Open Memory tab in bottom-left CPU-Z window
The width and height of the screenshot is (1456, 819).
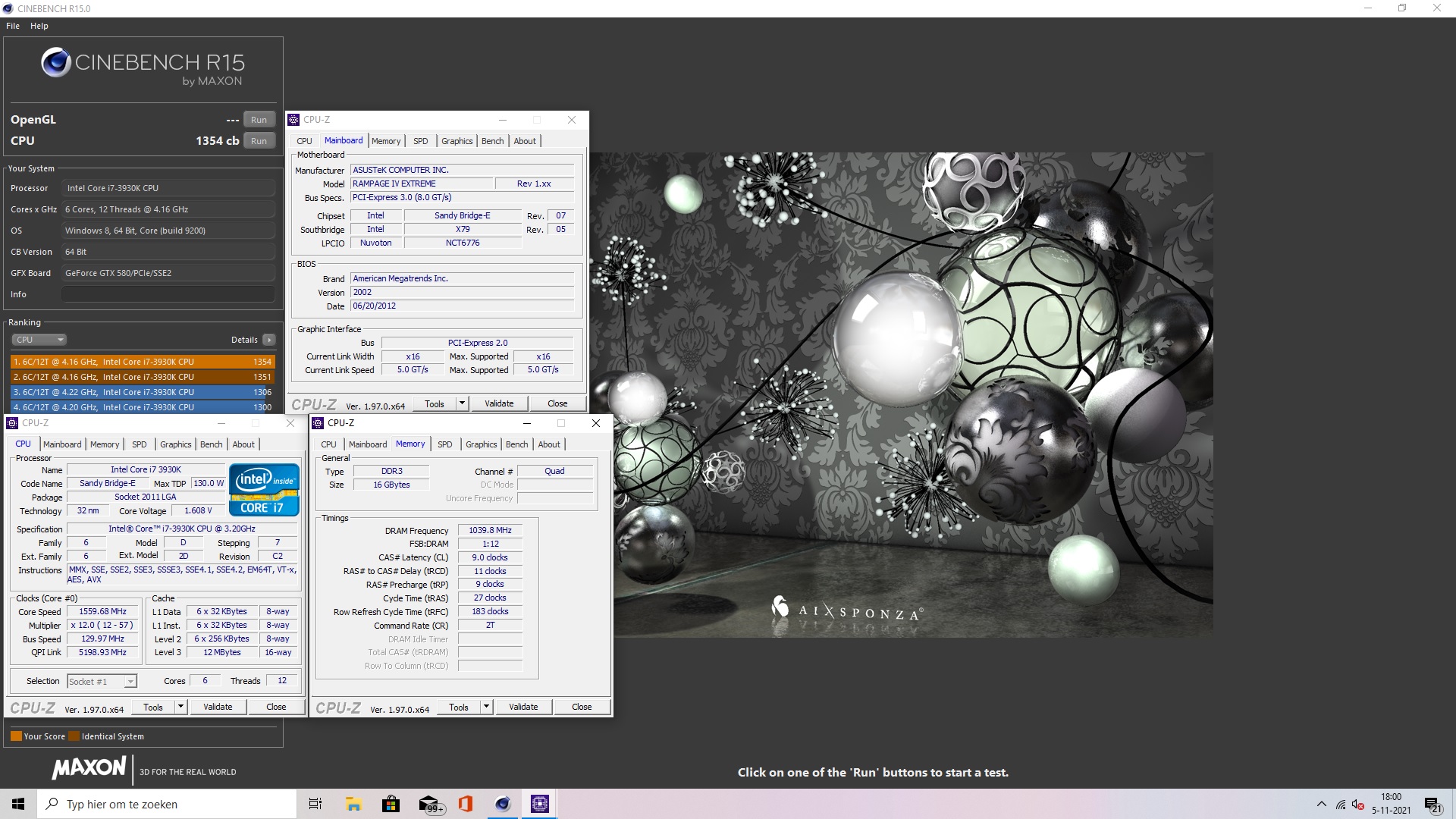105,444
